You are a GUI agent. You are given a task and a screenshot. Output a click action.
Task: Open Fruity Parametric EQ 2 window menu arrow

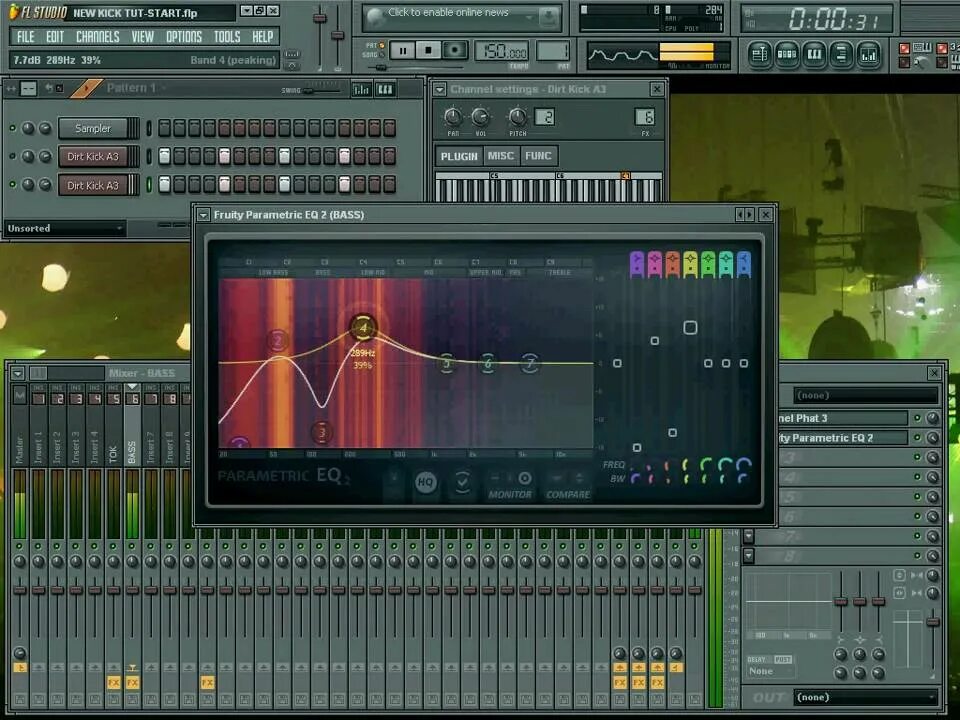click(x=203, y=215)
